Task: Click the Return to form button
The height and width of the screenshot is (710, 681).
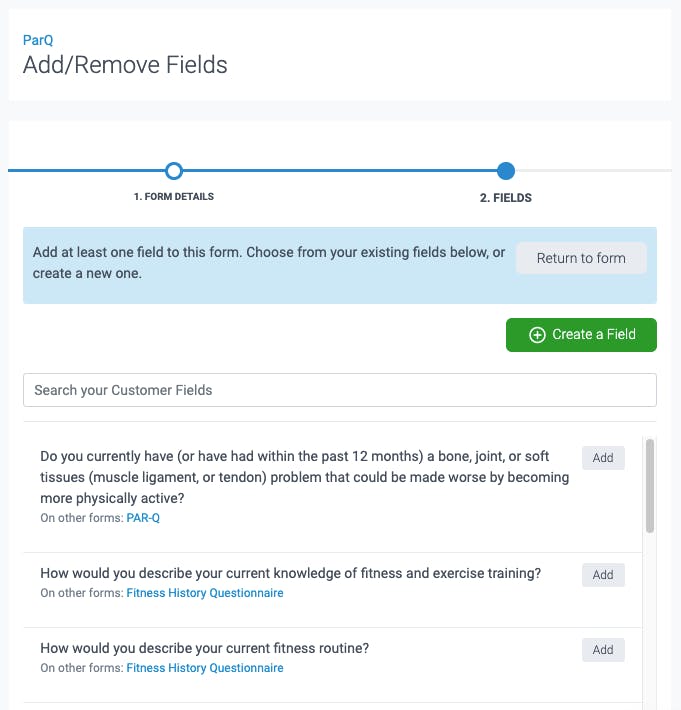Action: (x=581, y=258)
